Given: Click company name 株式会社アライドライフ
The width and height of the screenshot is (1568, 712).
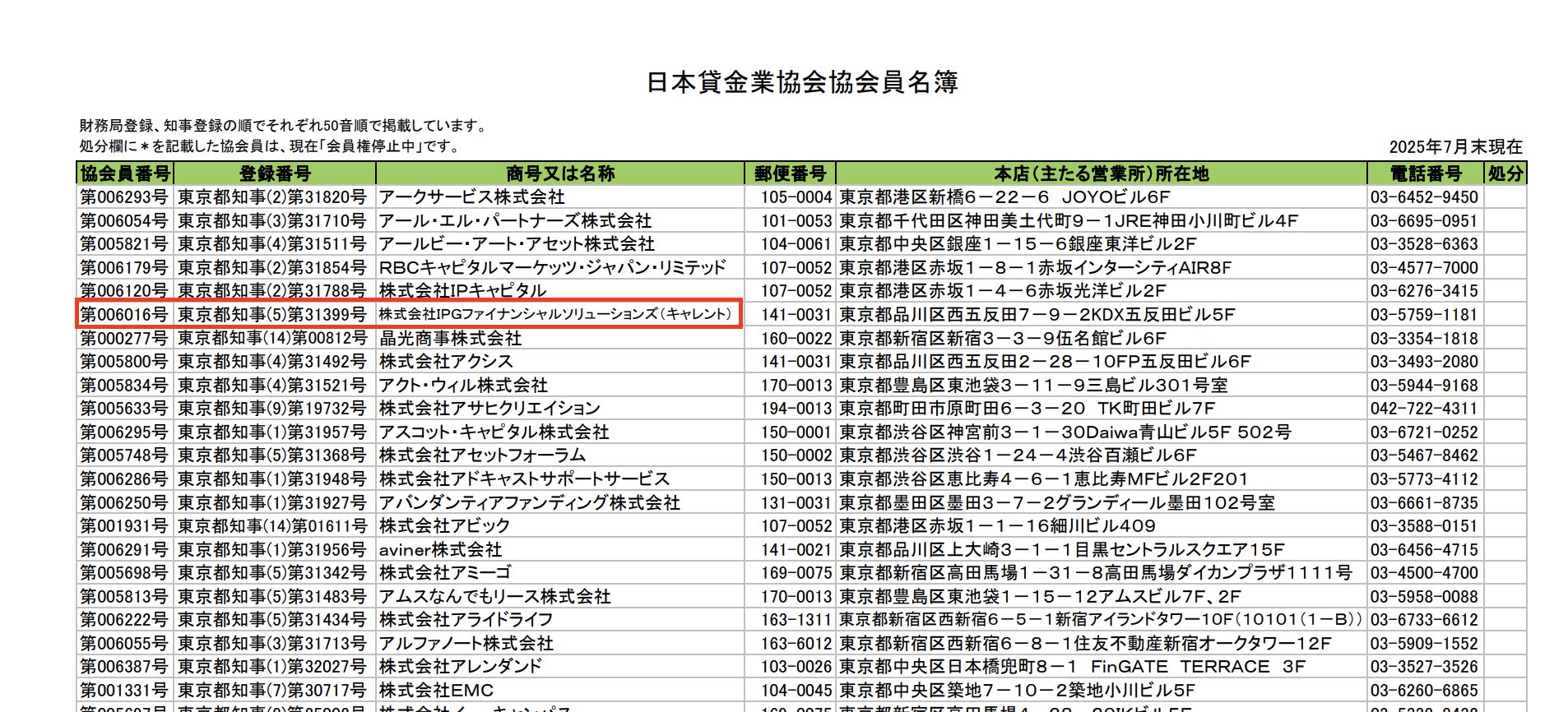Looking at the screenshot, I should tap(466, 620).
